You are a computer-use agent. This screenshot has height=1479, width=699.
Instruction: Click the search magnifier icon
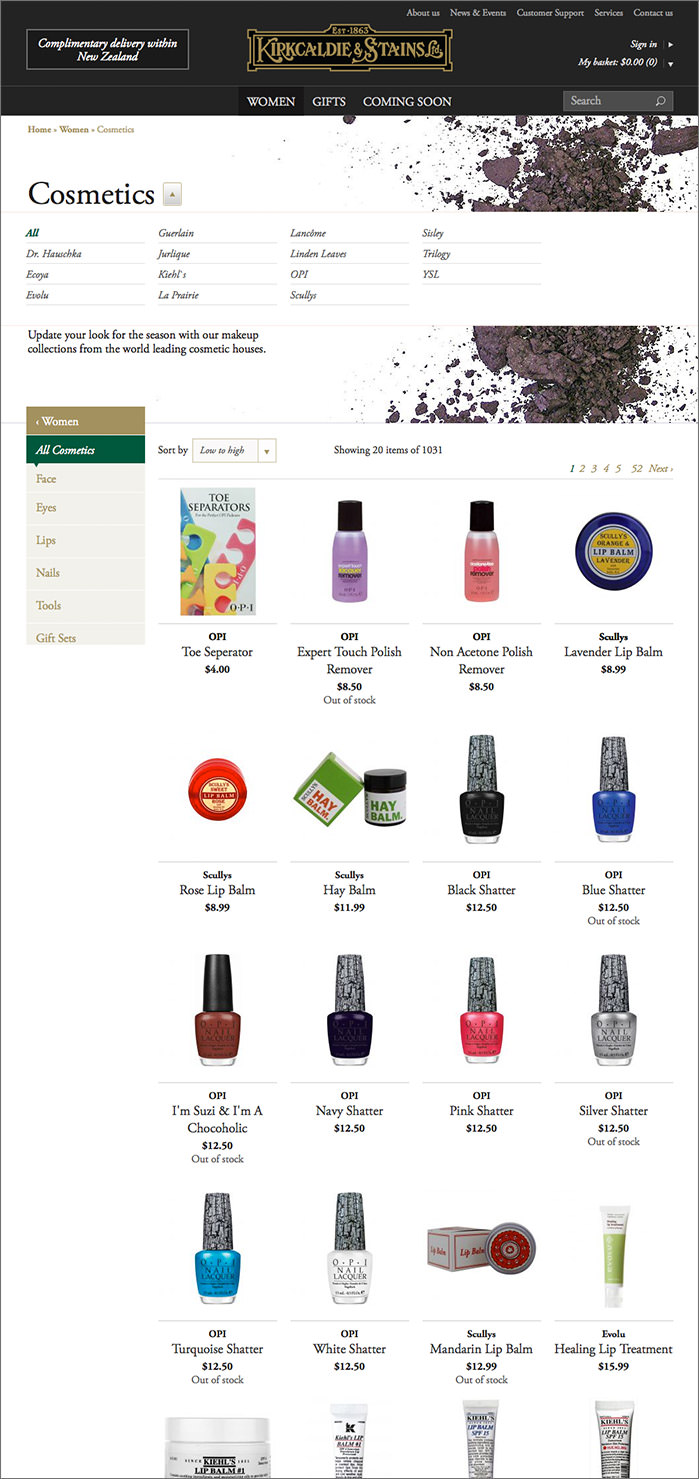660,101
